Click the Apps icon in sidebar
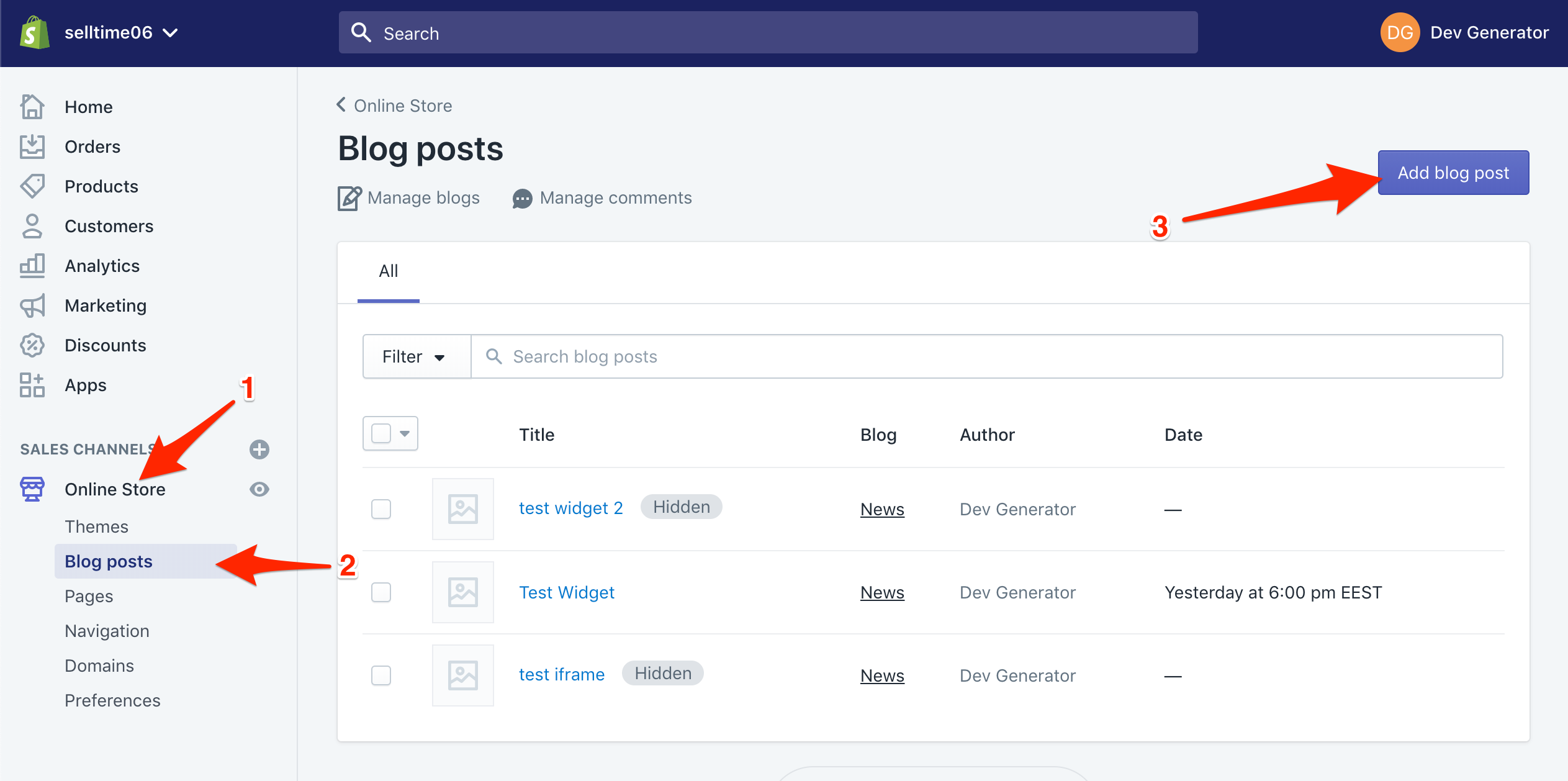Image resolution: width=1568 pixels, height=781 pixels. [33, 384]
